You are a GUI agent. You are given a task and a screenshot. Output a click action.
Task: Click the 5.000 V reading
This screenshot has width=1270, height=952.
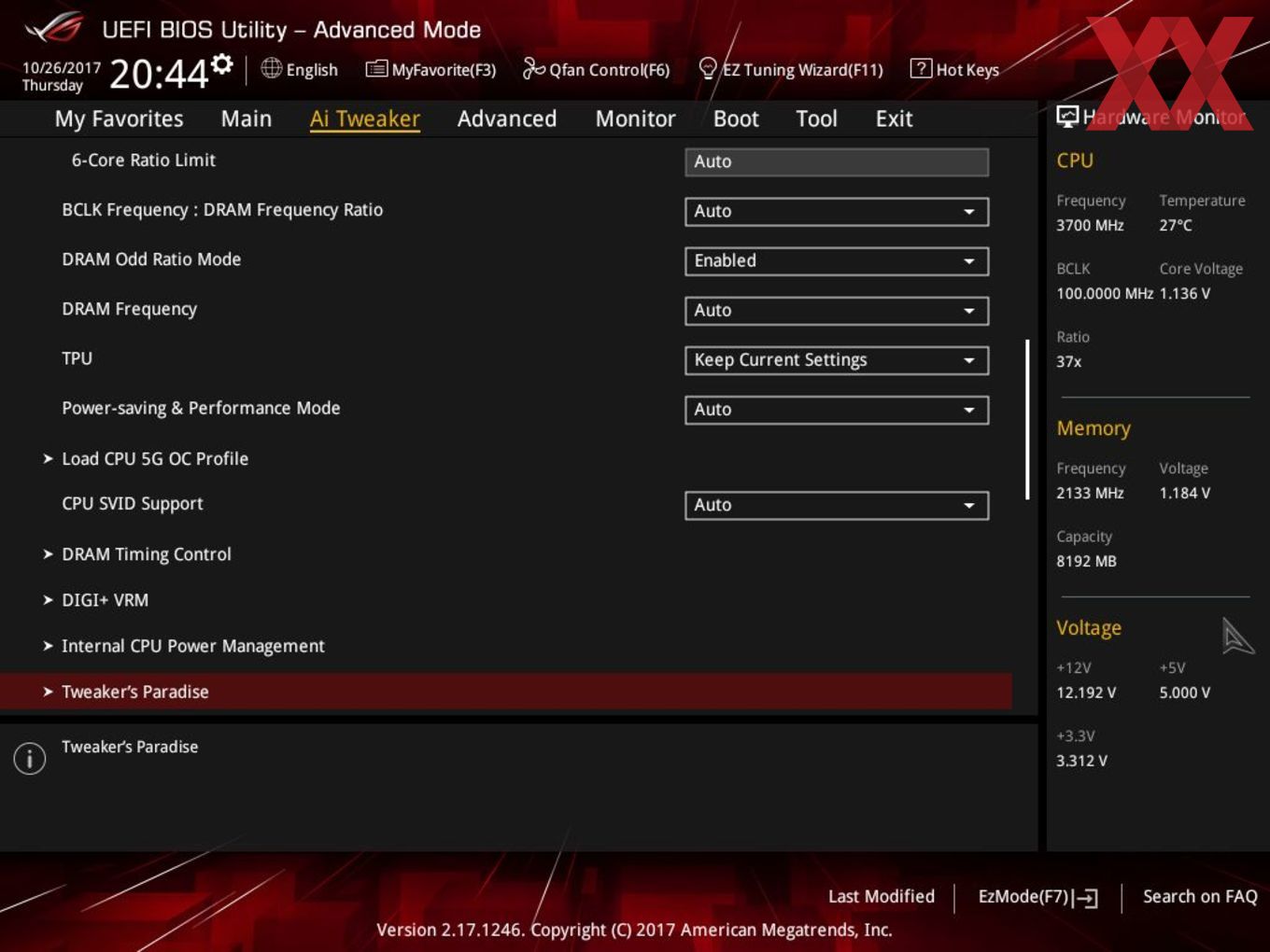(x=1184, y=693)
